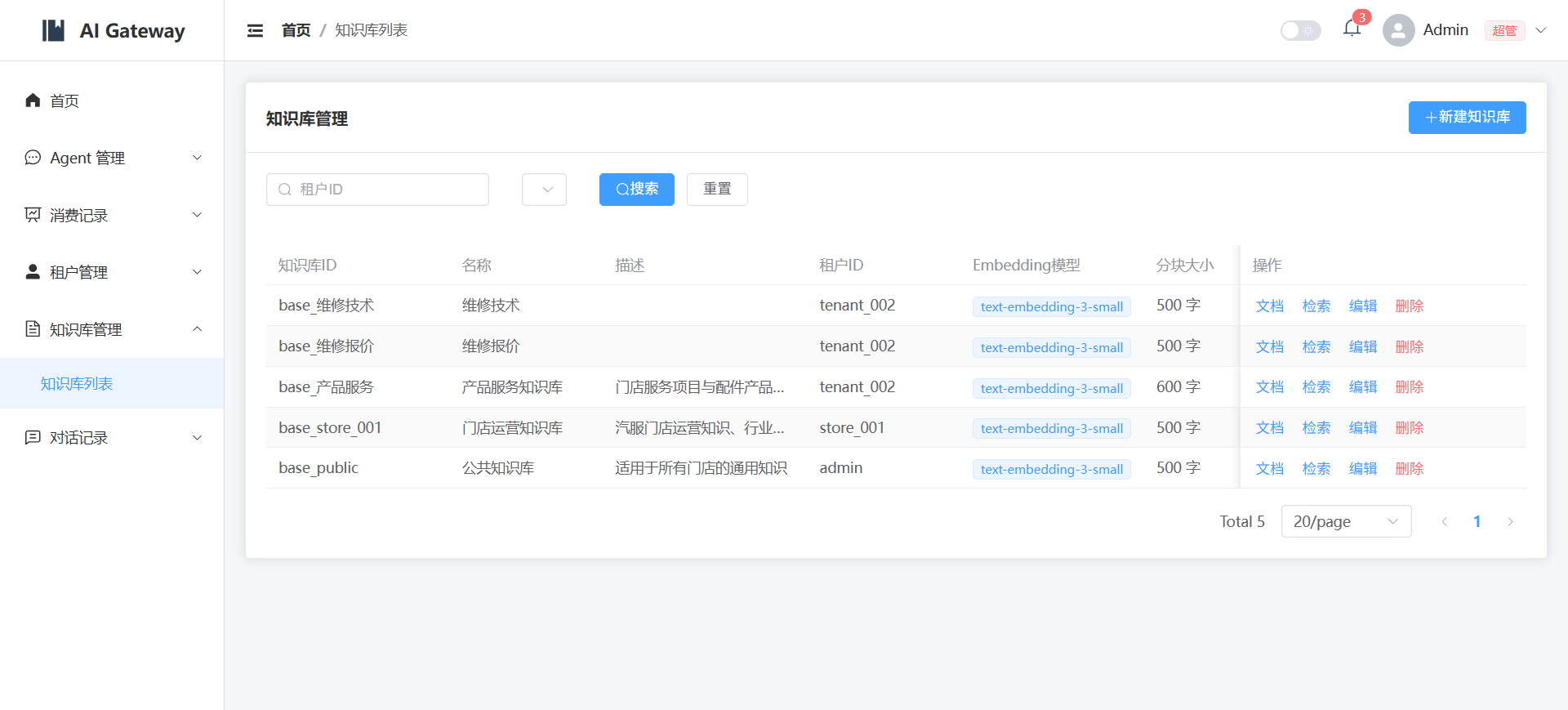Click 检索 for base_维修技术
The width and height of the screenshot is (1568, 710).
coord(1316,306)
